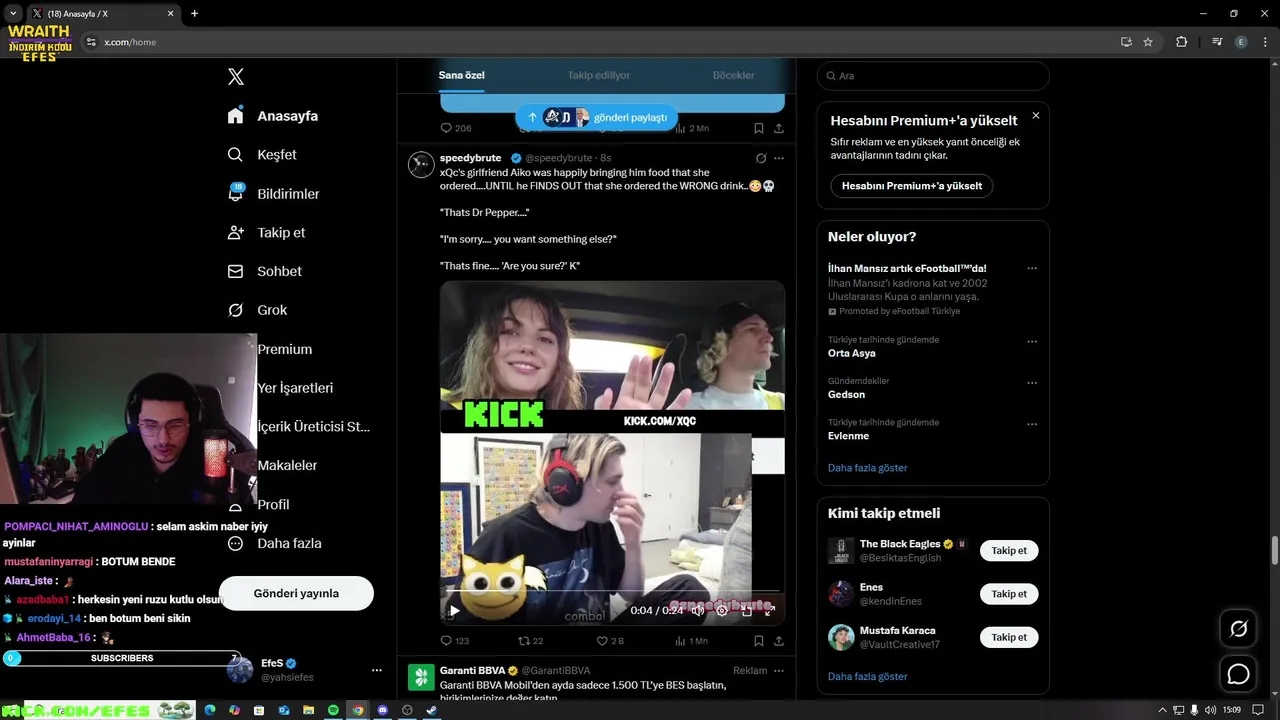Open Spotify from taskbar
Screen dimensions: 1280x720
pos(333,710)
